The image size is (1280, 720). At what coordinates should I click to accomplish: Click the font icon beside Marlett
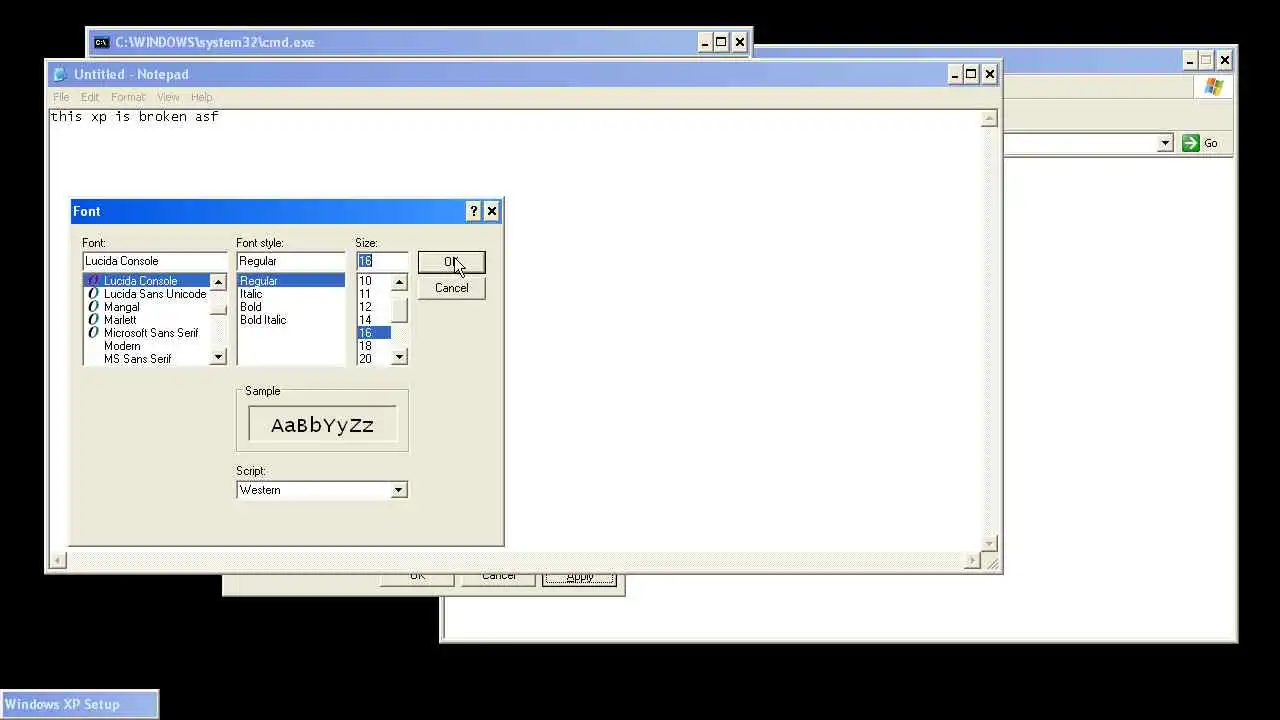93,320
